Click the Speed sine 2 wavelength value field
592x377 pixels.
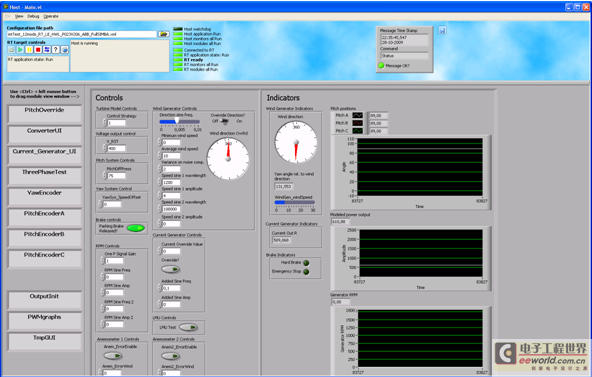(x=171, y=209)
